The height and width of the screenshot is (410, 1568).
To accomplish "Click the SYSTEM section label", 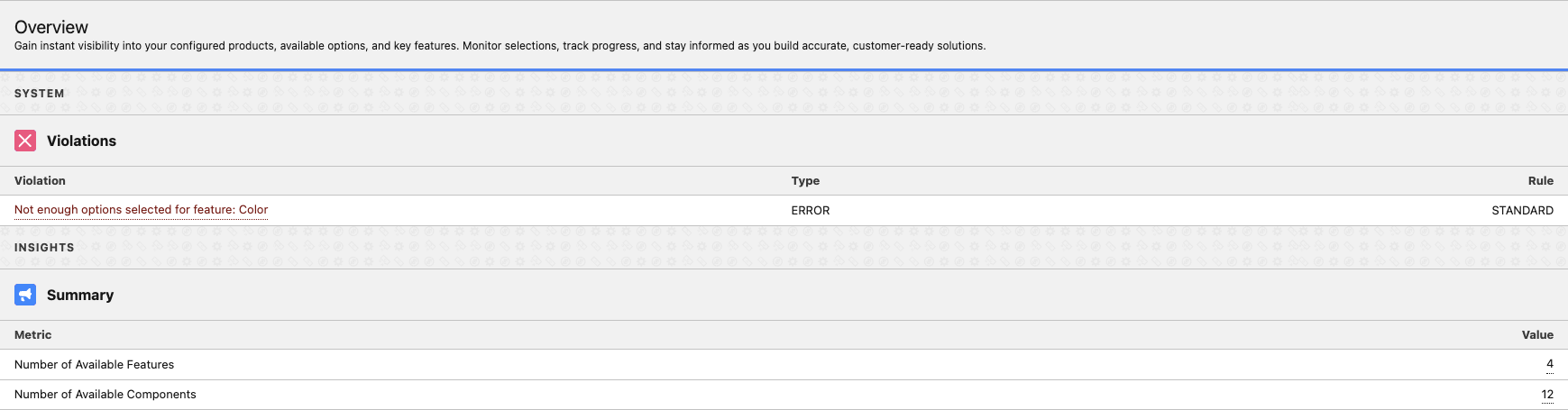I will coord(39,93).
